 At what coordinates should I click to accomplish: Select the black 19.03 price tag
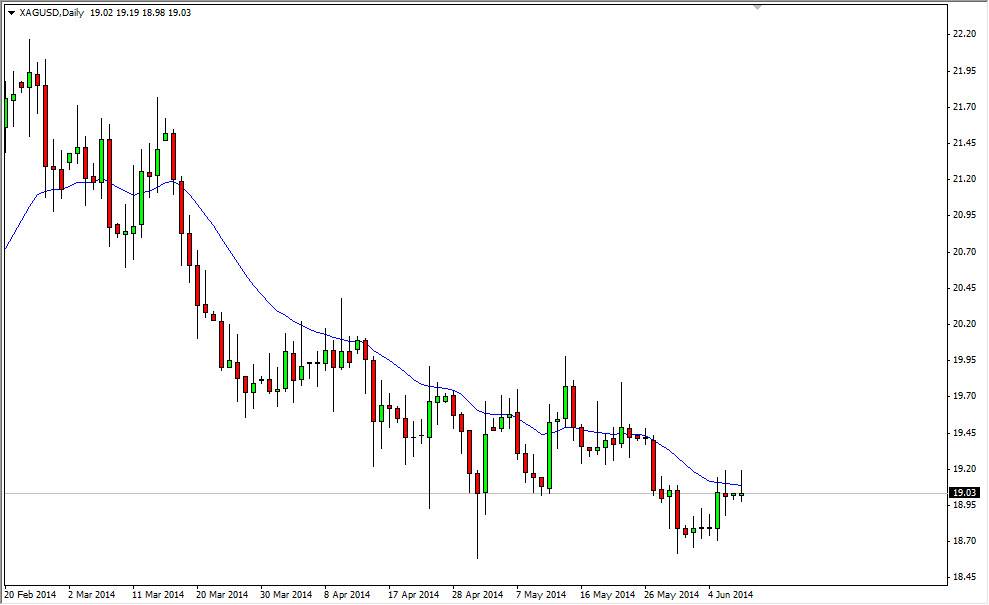click(963, 490)
